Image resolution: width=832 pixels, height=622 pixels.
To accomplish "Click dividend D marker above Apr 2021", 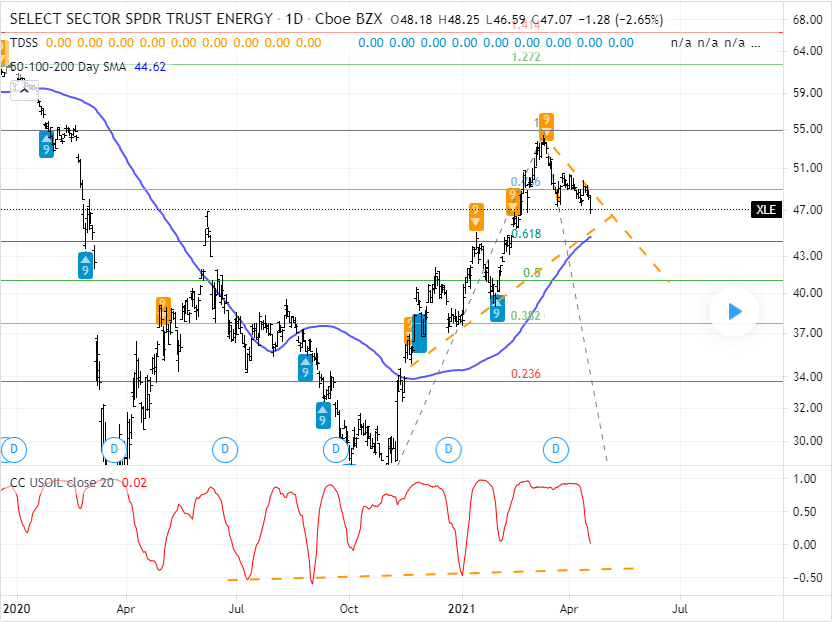I will pyautogui.click(x=557, y=450).
